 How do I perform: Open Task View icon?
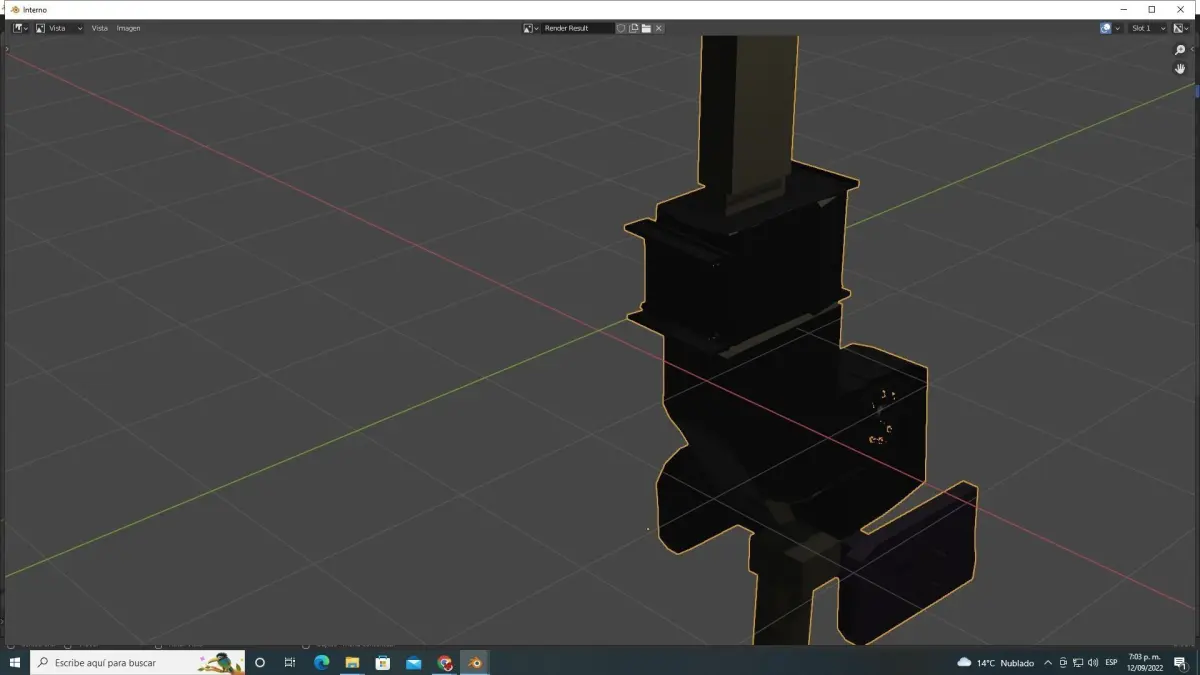click(290, 662)
